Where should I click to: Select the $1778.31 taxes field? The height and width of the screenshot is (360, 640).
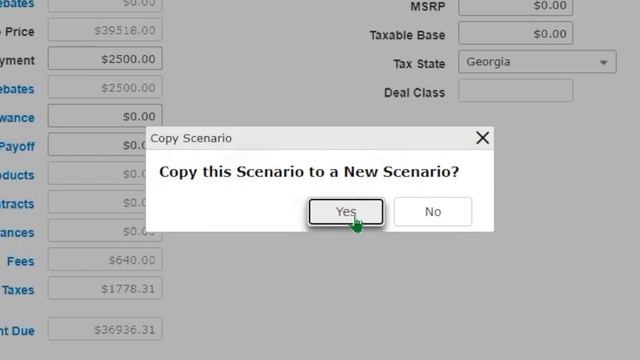(105, 288)
